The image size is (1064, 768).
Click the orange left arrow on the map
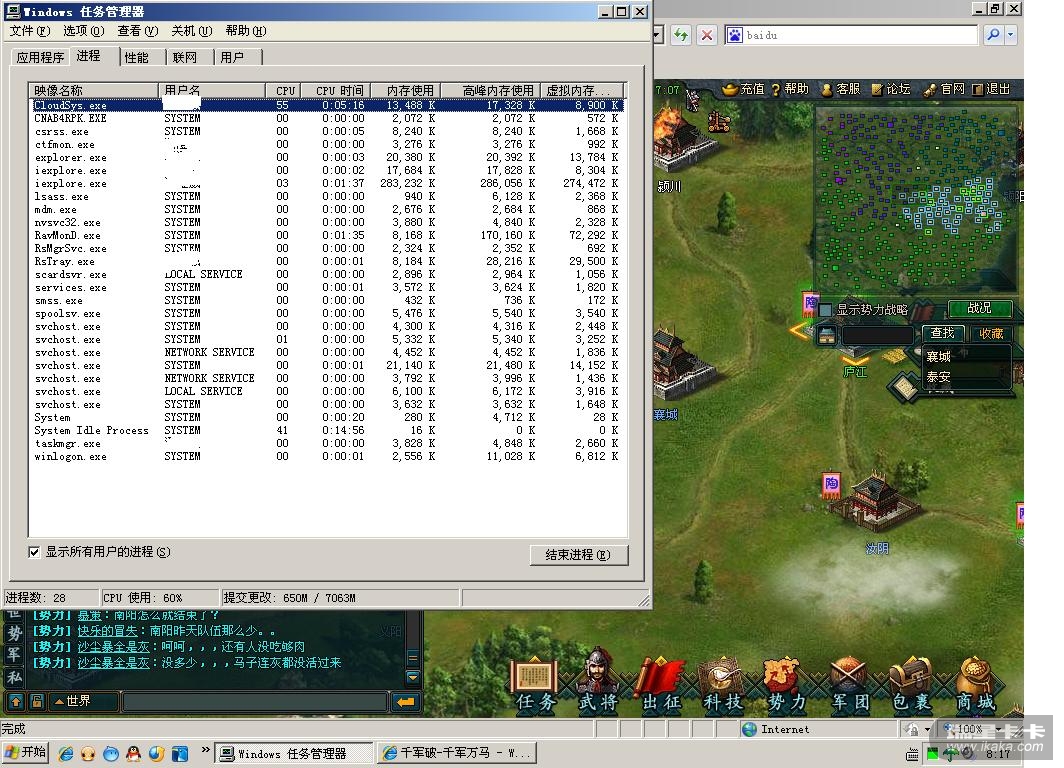pos(798,331)
